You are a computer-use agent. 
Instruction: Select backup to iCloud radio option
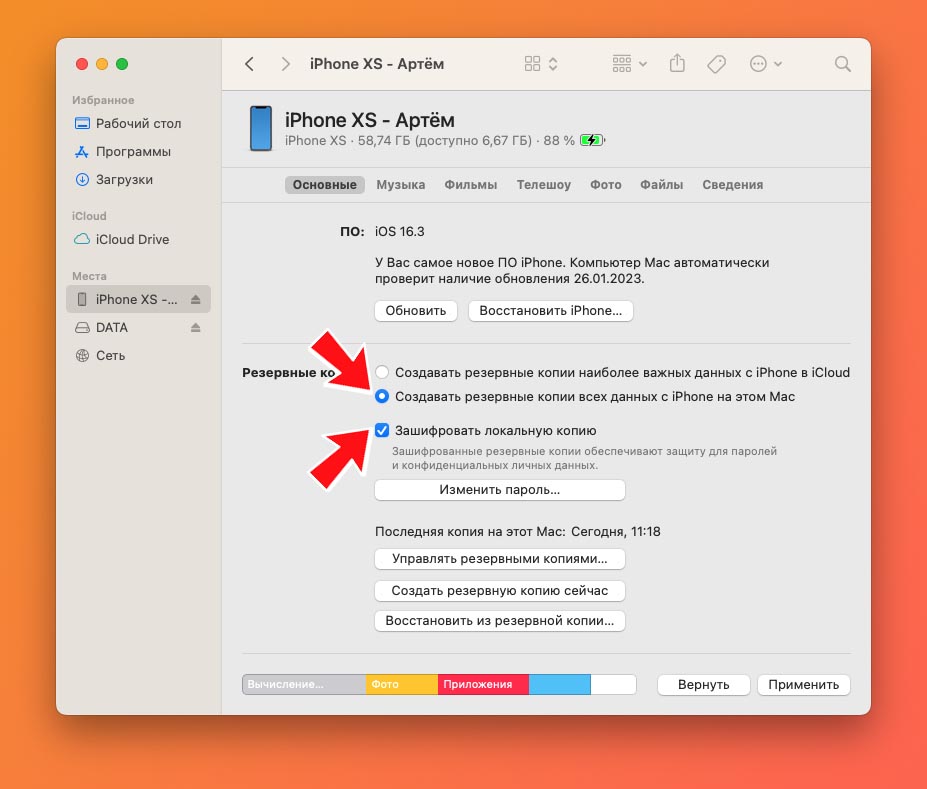pyautogui.click(x=382, y=372)
